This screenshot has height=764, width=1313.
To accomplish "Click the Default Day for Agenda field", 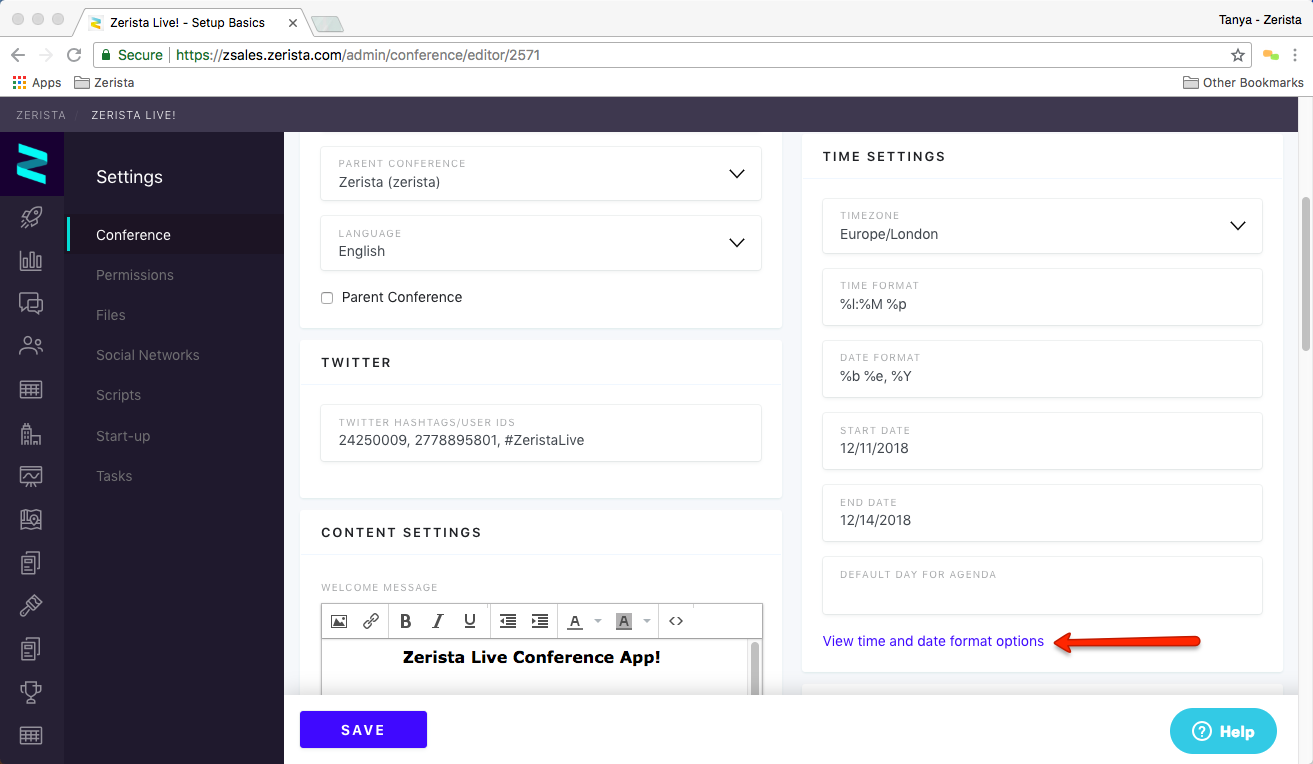I will tap(1042, 585).
